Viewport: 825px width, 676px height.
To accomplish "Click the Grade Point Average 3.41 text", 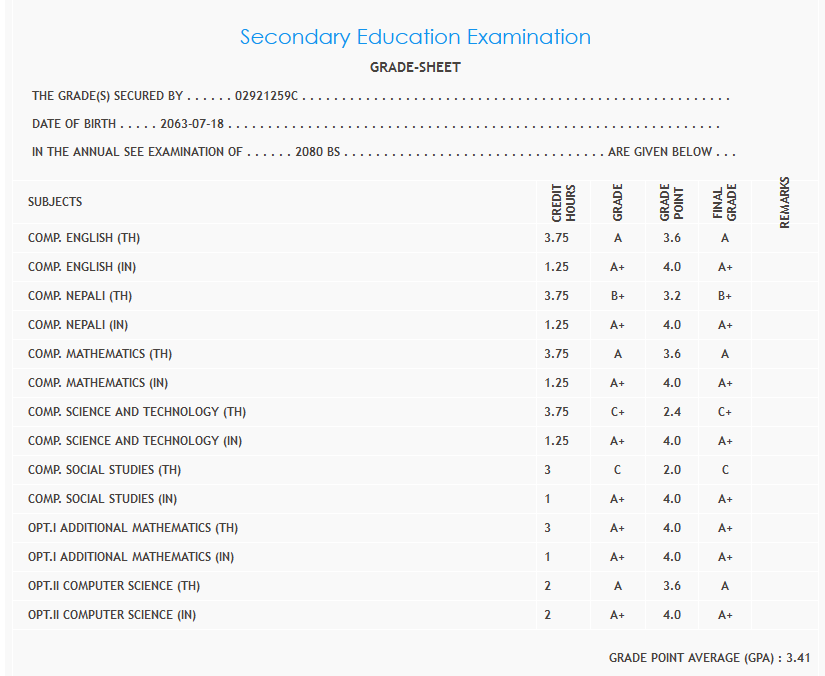I will tap(708, 658).
